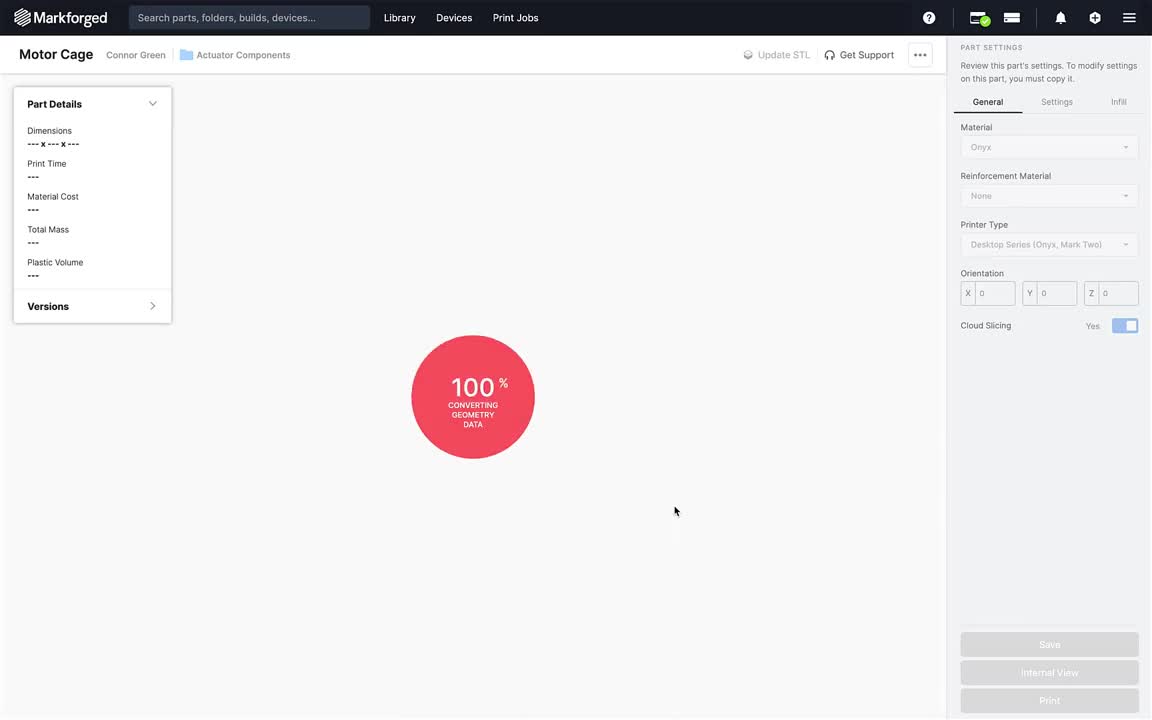Click the plus circle add icon
Viewport: 1152px width, 720px height.
point(1095,18)
